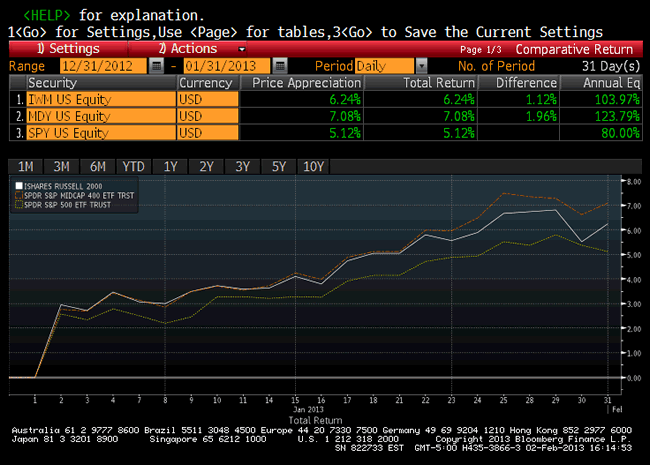Select the 6M range tab
650x465 pixels.
tap(97, 166)
